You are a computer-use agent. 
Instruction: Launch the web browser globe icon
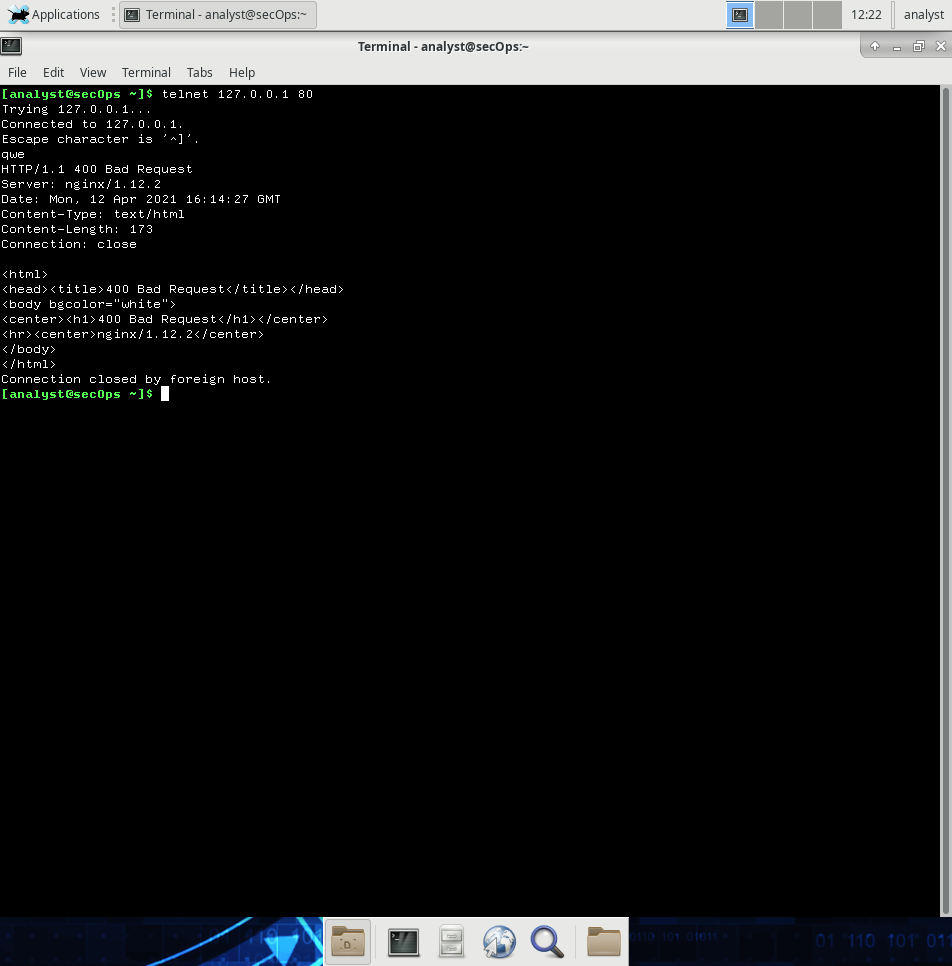(499, 941)
